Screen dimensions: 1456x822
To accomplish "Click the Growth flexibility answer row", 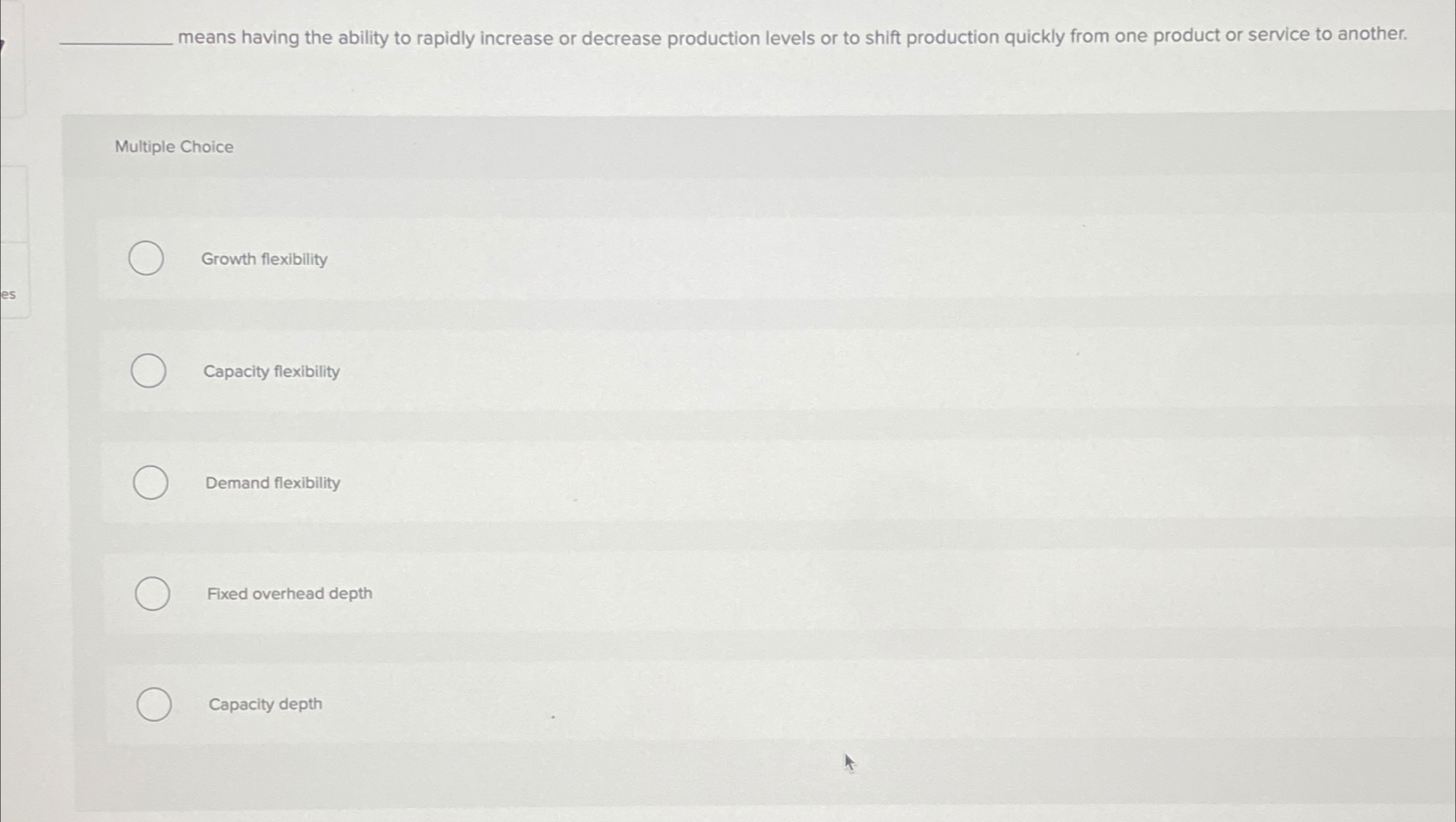I will (x=693, y=258).
